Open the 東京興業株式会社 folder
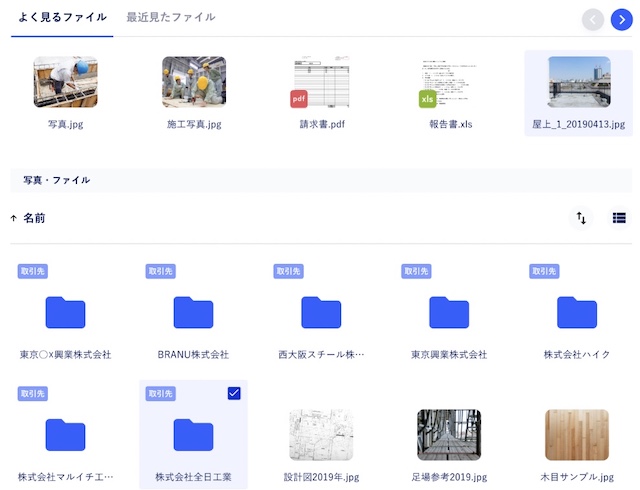Image resolution: width=640 pixels, height=490 pixels. [x=449, y=313]
